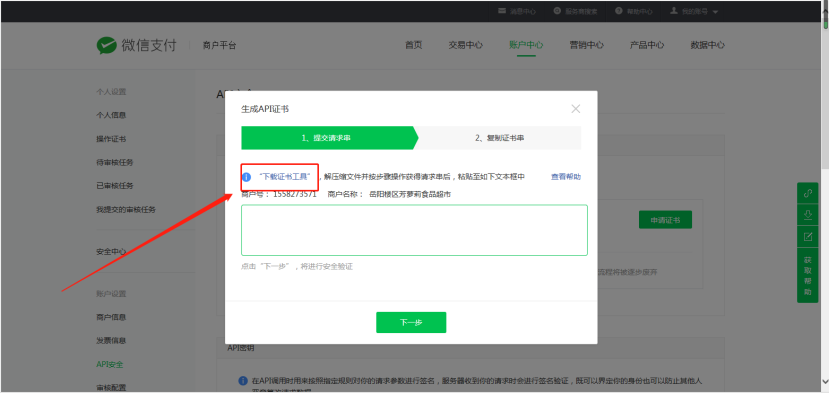The image size is (830, 394).
Task: Click the merchant number 1558273571
Action: (x=295, y=194)
